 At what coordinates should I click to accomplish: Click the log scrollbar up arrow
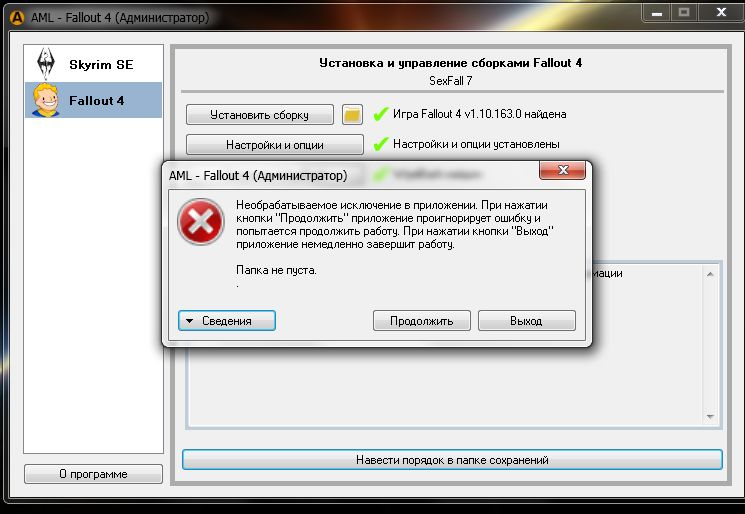[x=711, y=272]
